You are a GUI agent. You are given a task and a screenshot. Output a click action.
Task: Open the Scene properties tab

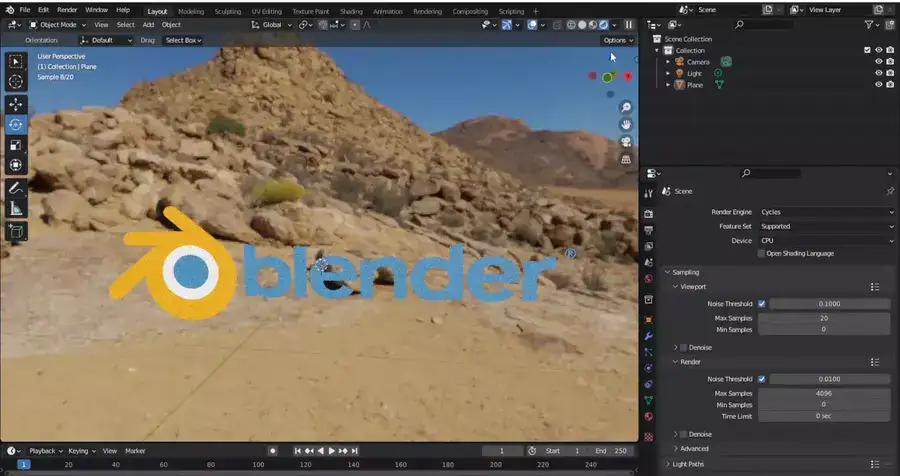(x=649, y=262)
